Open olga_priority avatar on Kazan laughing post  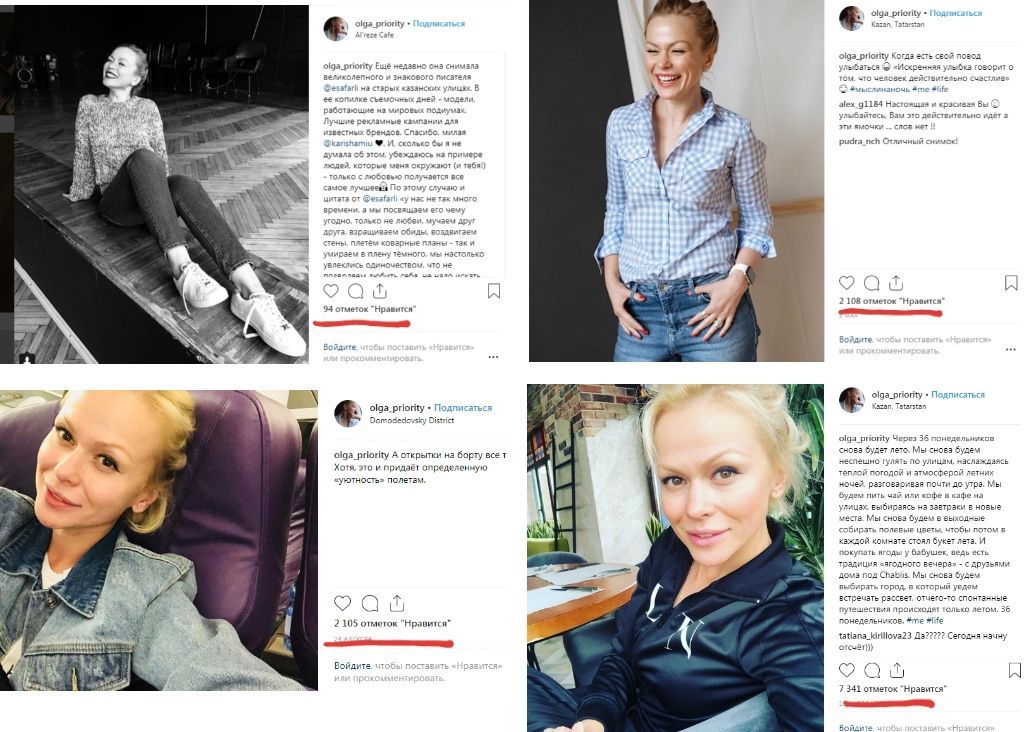coord(851,18)
